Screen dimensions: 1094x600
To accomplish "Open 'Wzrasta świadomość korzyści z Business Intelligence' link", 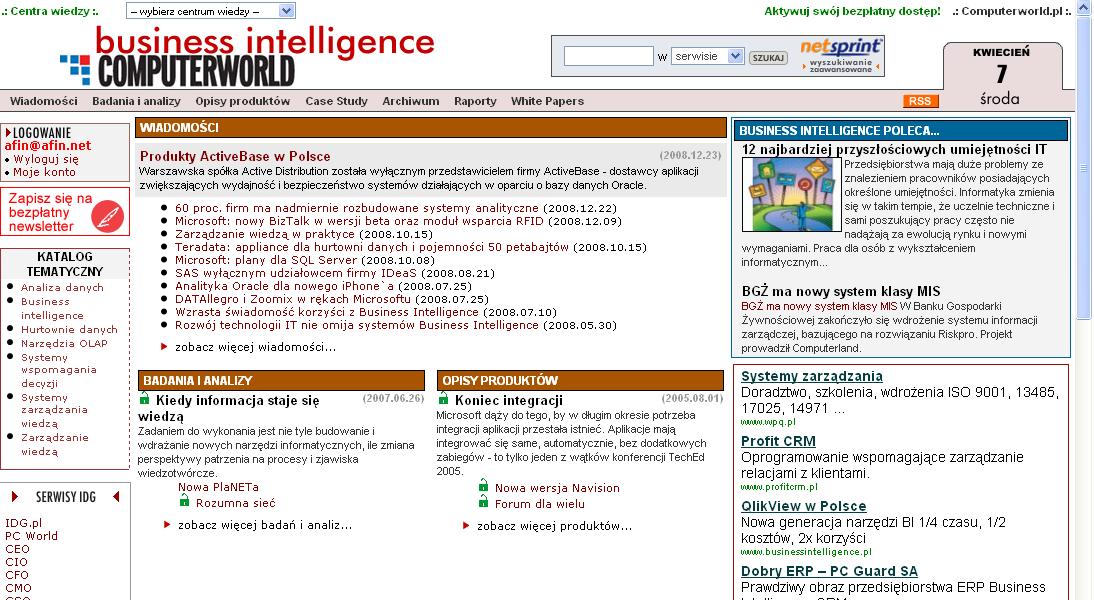I will (327, 313).
